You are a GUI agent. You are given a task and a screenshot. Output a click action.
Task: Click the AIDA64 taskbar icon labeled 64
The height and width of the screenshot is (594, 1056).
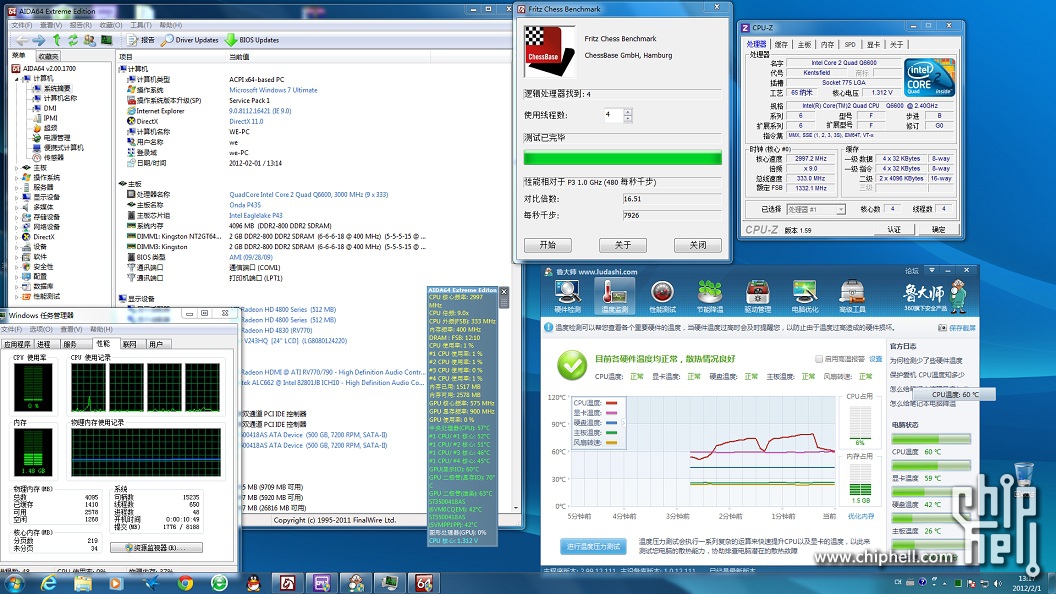point(424,583)
